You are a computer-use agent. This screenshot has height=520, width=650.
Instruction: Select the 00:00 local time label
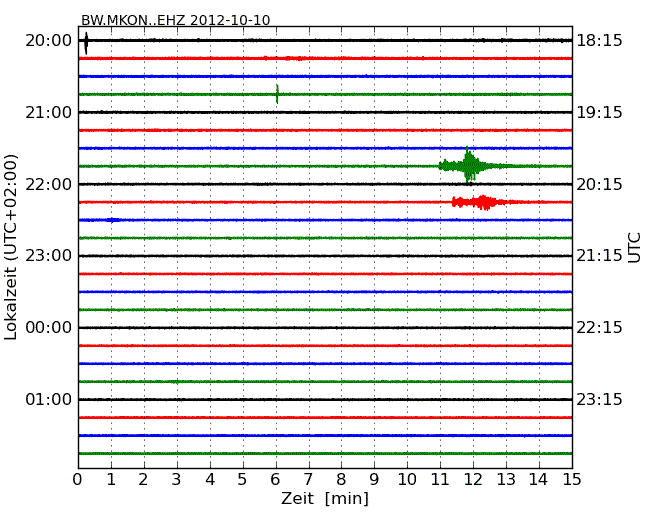[x=49, y=328]
